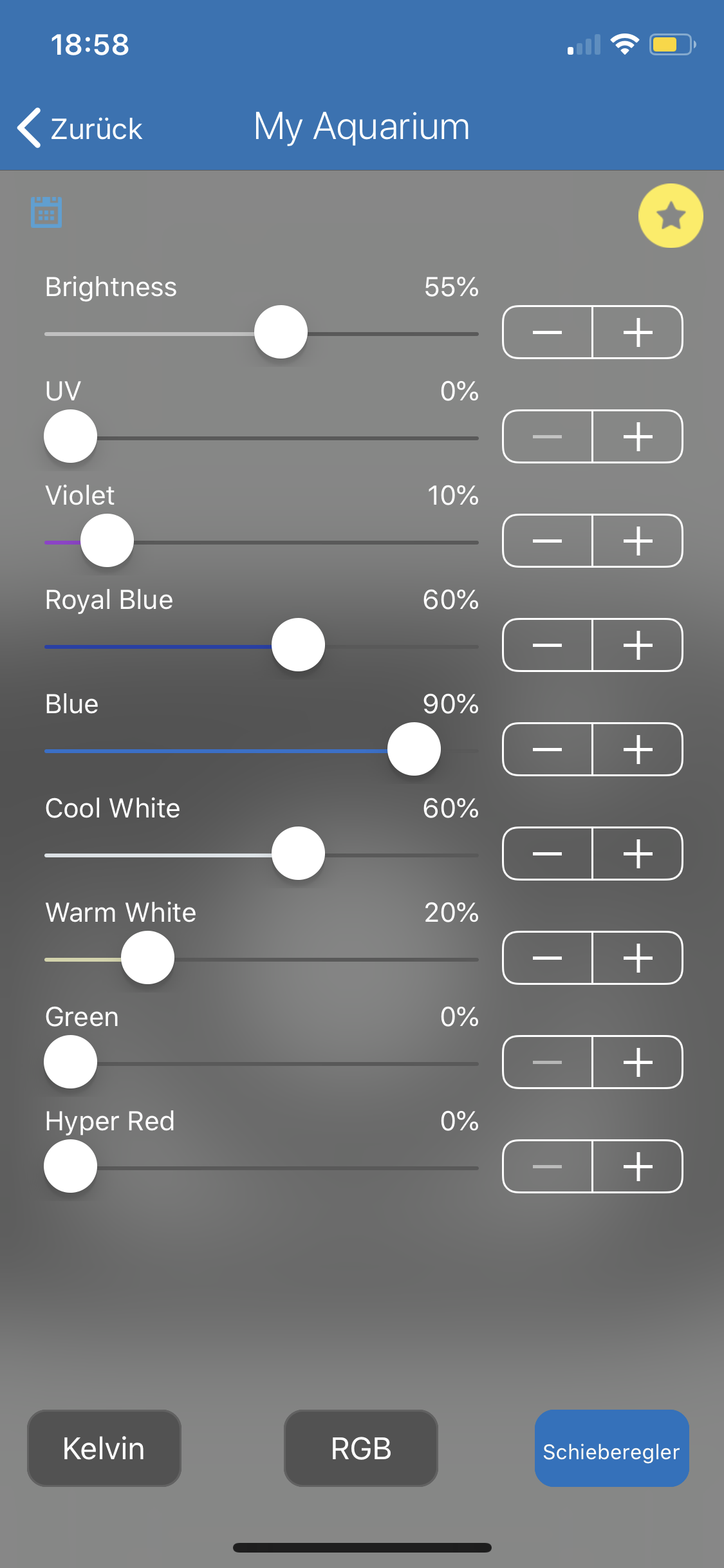Decrease Violet with the minus button
The height and width of the screenshot is (1568, 724).
click(548, 541)
